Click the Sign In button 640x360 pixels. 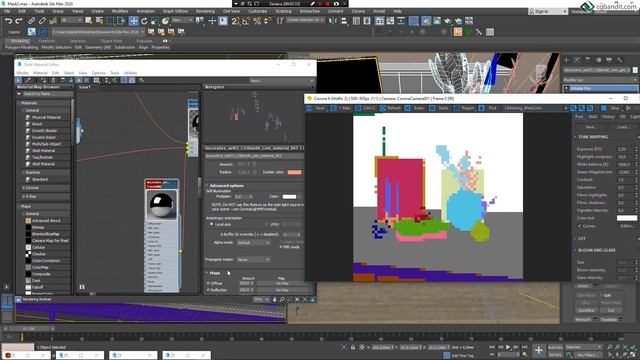tap(548, 11)
